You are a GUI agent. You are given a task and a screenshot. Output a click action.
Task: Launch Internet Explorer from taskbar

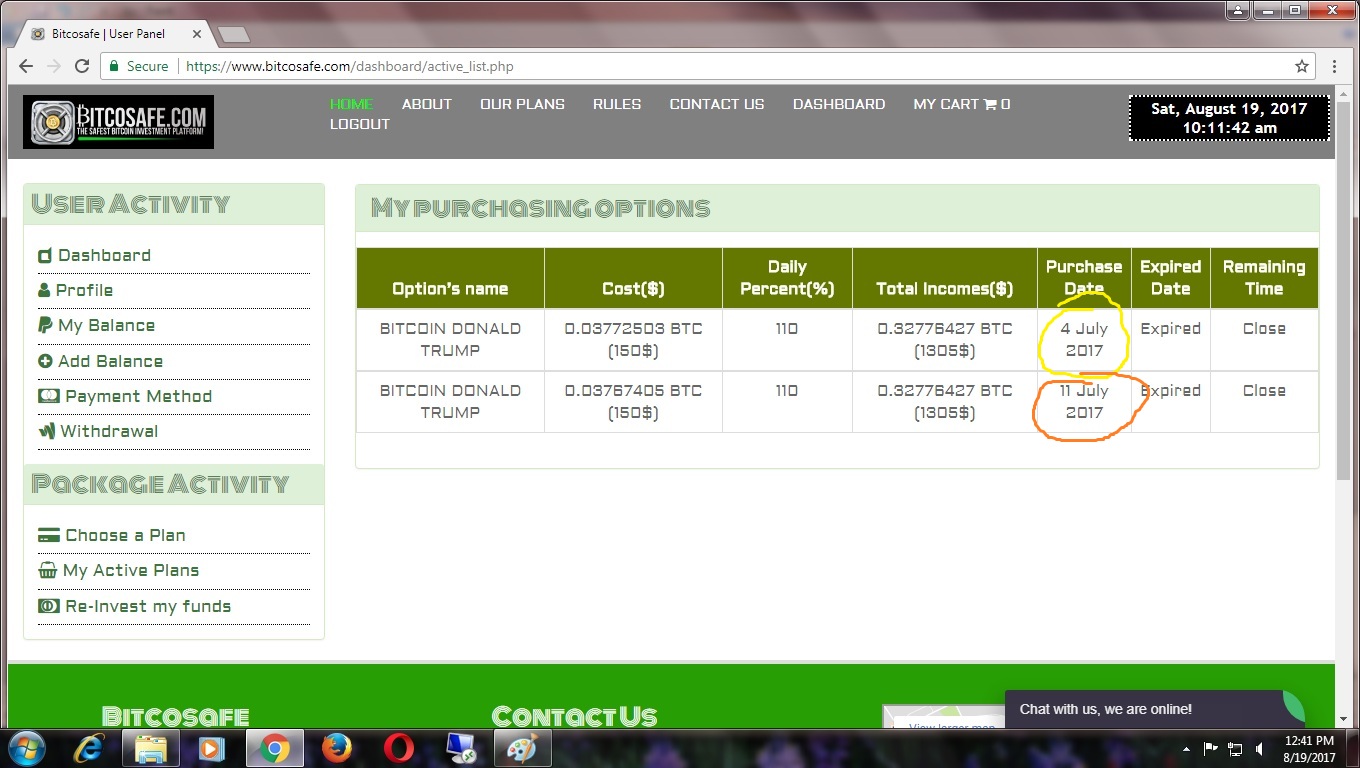89,748
